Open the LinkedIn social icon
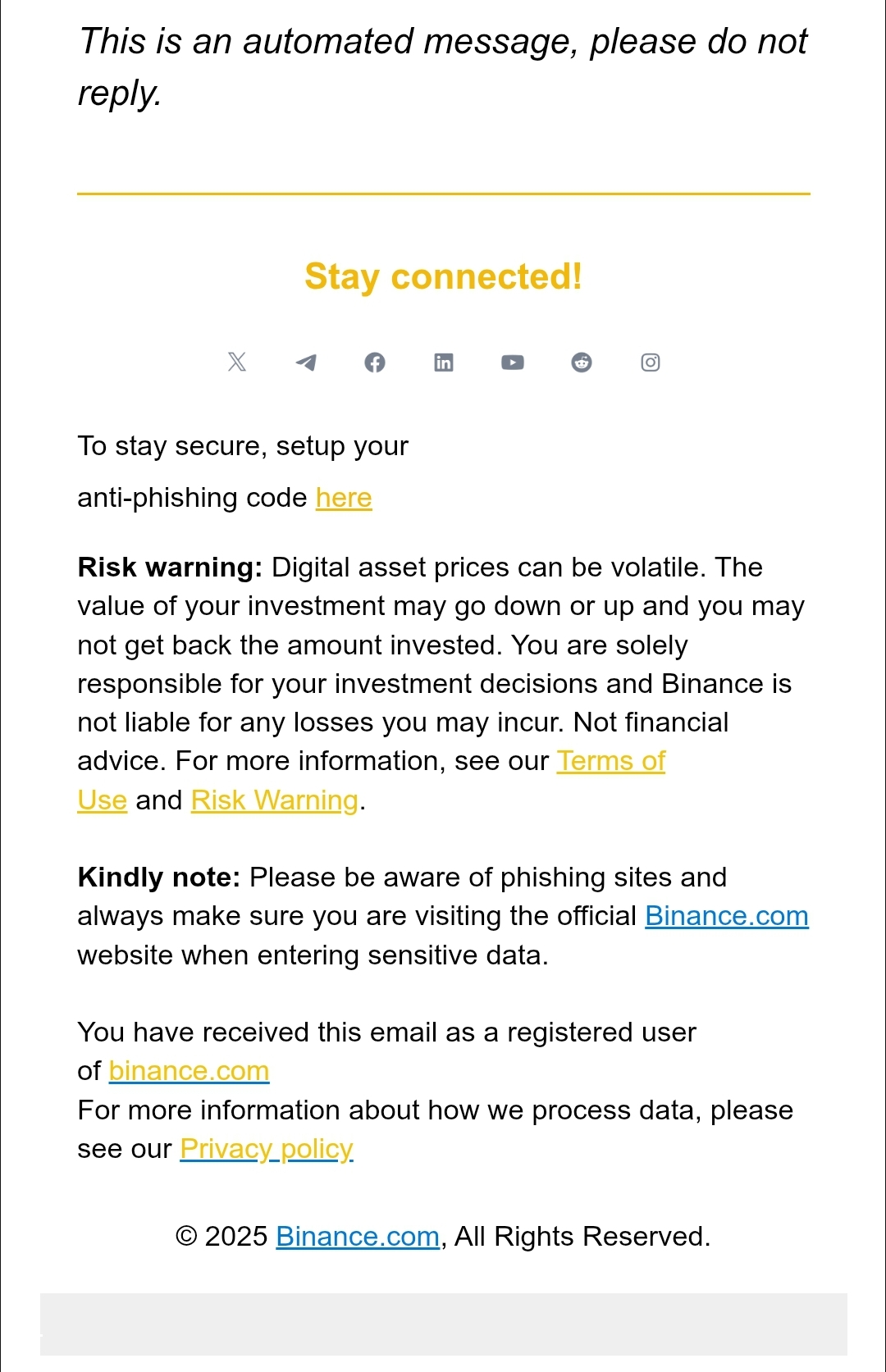The image size is (886, 1372). (444, 362)
